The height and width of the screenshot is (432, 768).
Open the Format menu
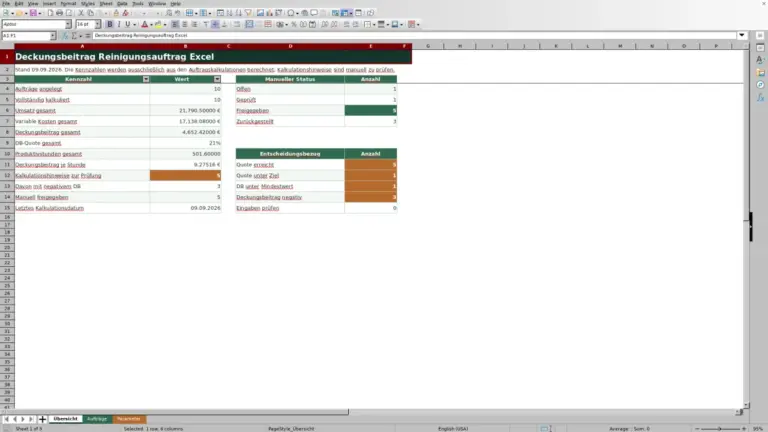coord(68,3)
